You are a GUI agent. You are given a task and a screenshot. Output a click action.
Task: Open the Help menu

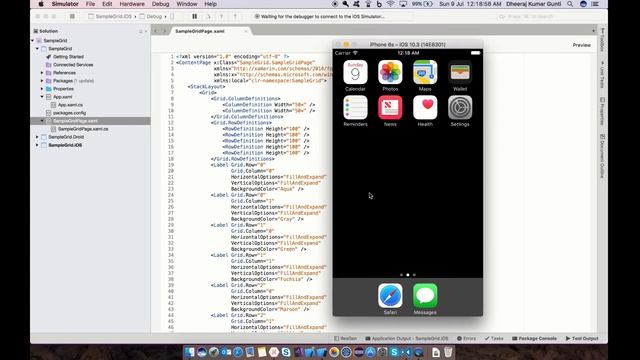tap(210, 4)
